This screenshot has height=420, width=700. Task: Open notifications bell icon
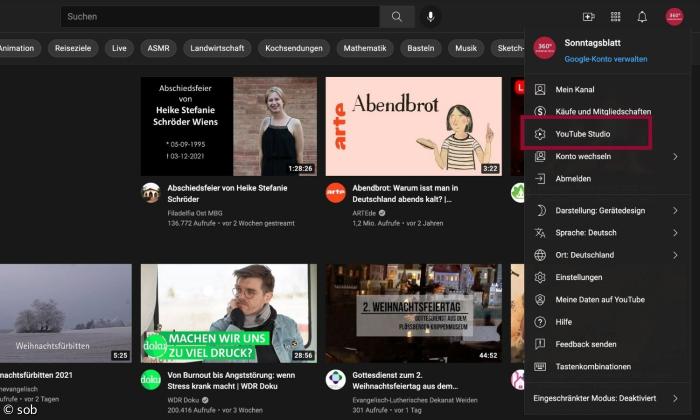click(642, 17)
